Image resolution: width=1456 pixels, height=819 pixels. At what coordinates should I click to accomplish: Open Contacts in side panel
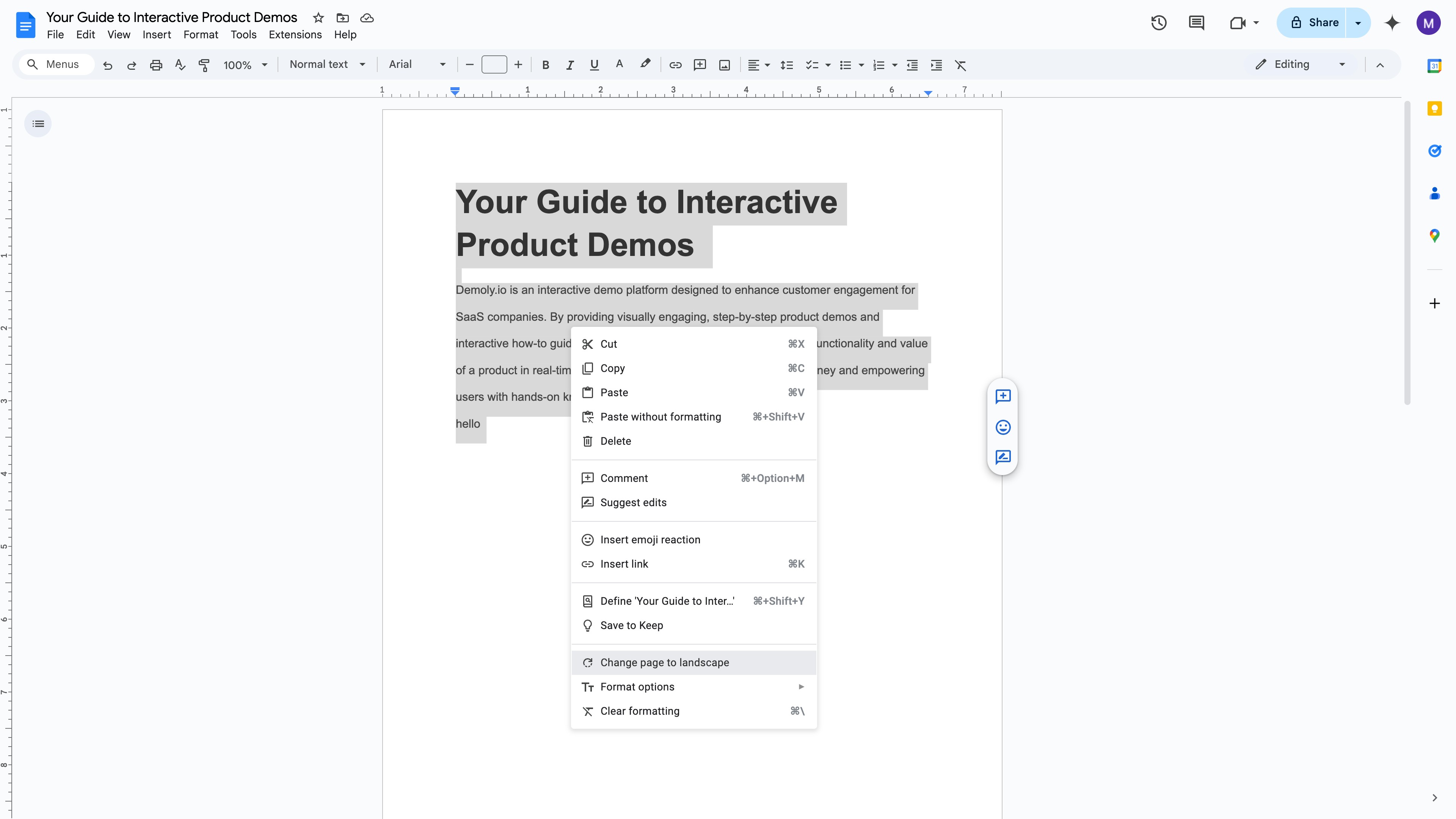[x=1434, y=193]
